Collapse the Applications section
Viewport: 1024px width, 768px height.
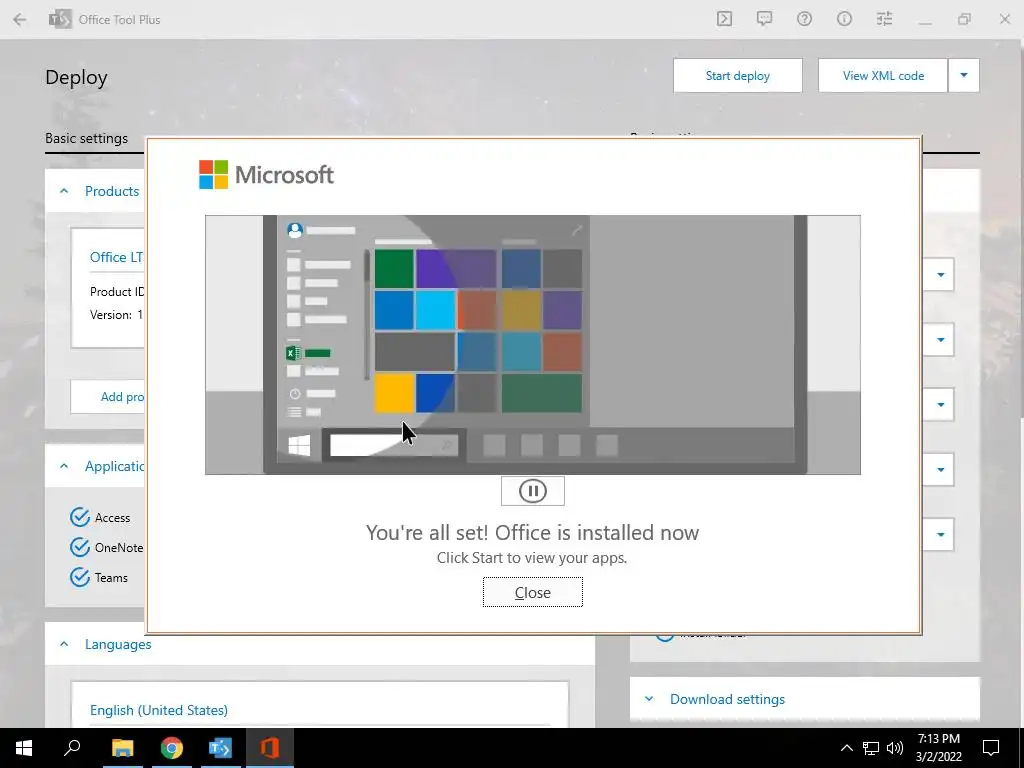click(x=64, y=466)
